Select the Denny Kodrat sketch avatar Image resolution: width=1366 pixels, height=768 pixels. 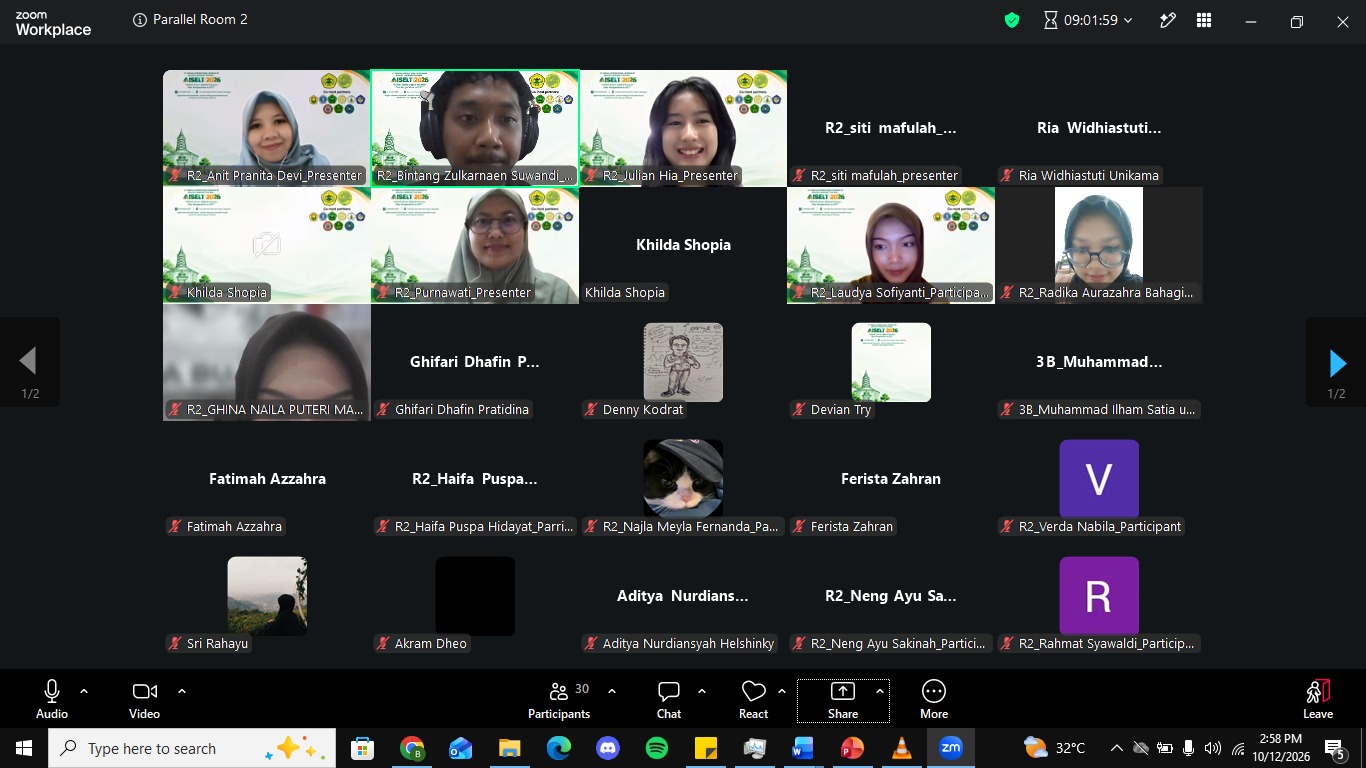[683, 362]
